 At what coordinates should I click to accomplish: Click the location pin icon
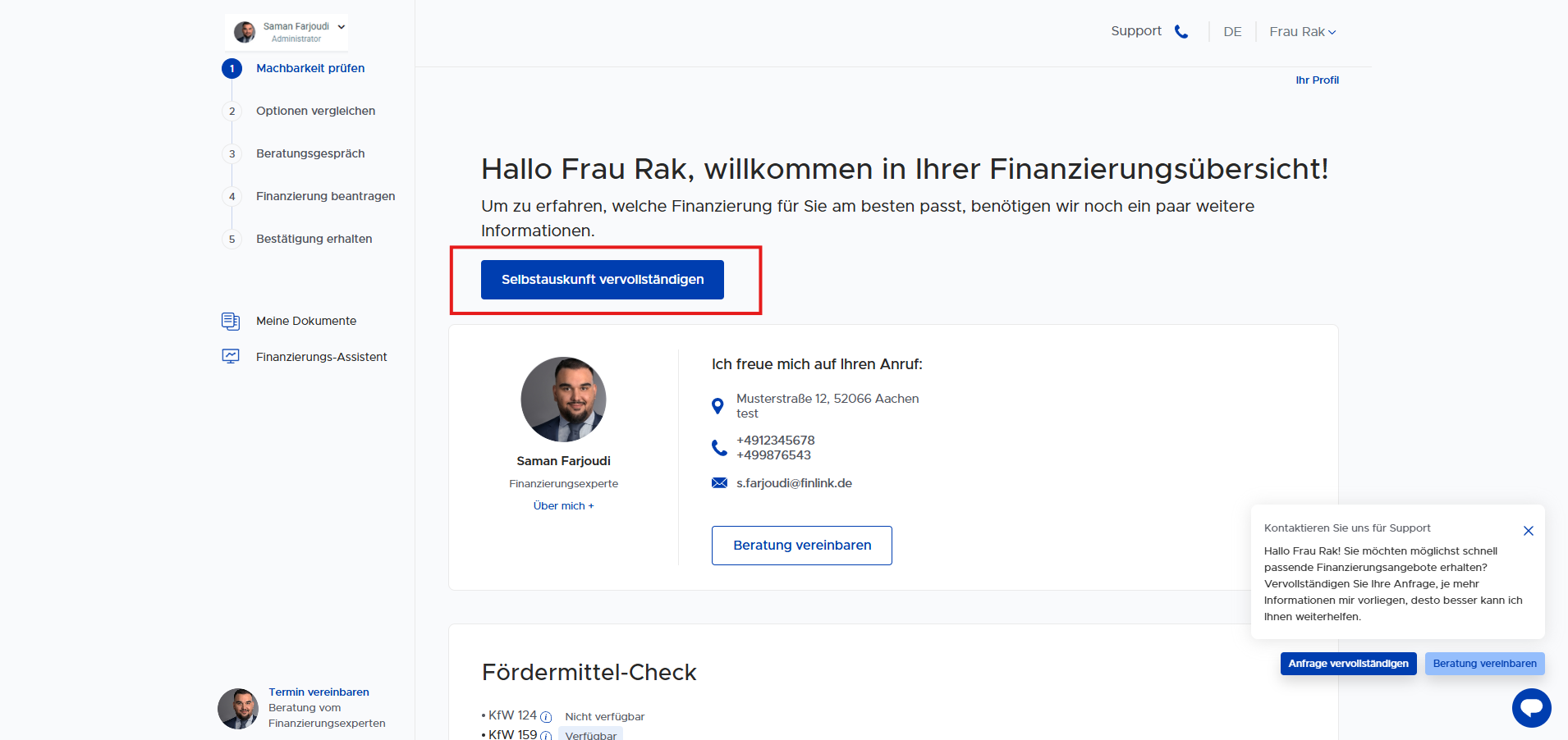[718, 406]
